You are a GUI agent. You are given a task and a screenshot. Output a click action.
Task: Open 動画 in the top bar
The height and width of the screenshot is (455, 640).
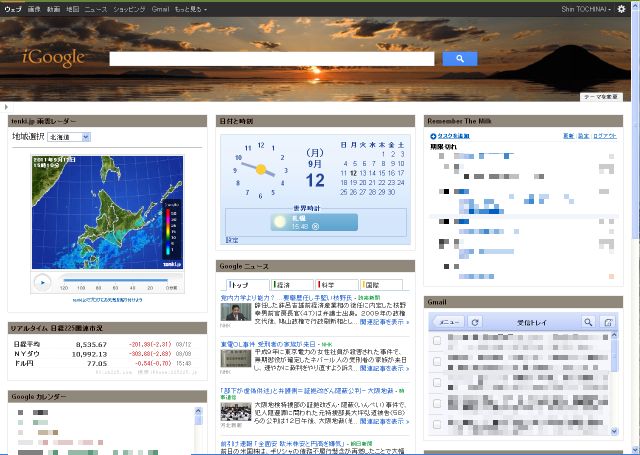(x=53, y=9)
